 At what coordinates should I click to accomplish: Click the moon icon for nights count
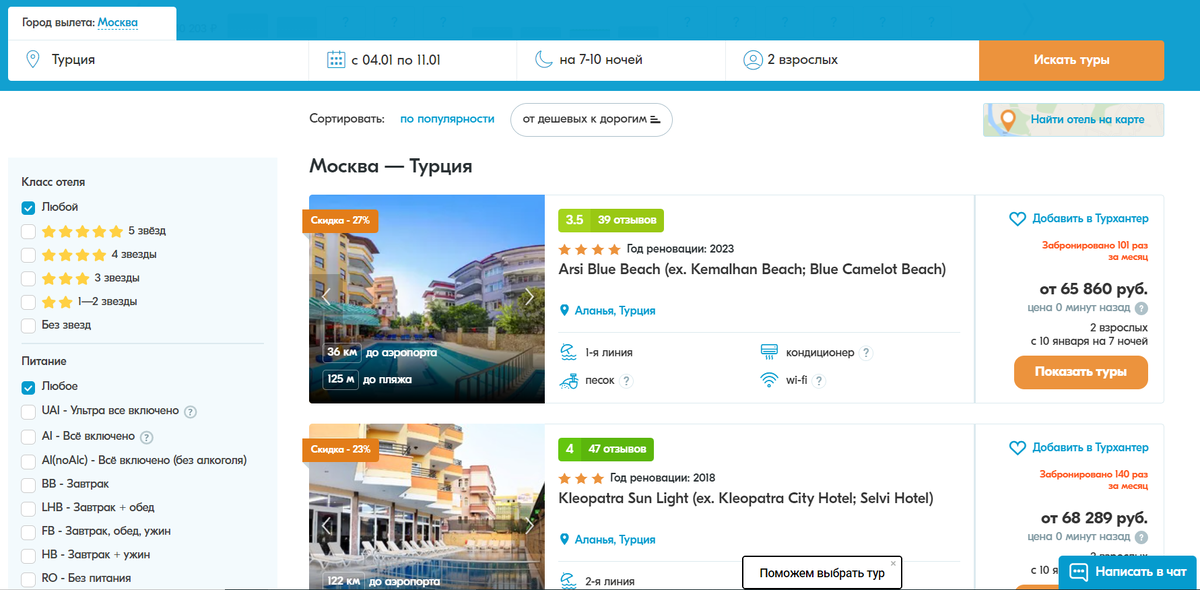[543, 60]
